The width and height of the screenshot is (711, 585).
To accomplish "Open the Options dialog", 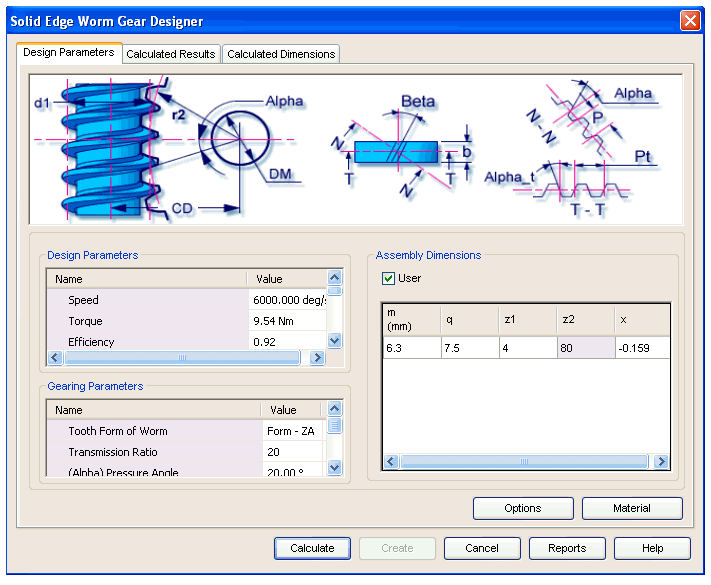I will click(x=522, y=508).
